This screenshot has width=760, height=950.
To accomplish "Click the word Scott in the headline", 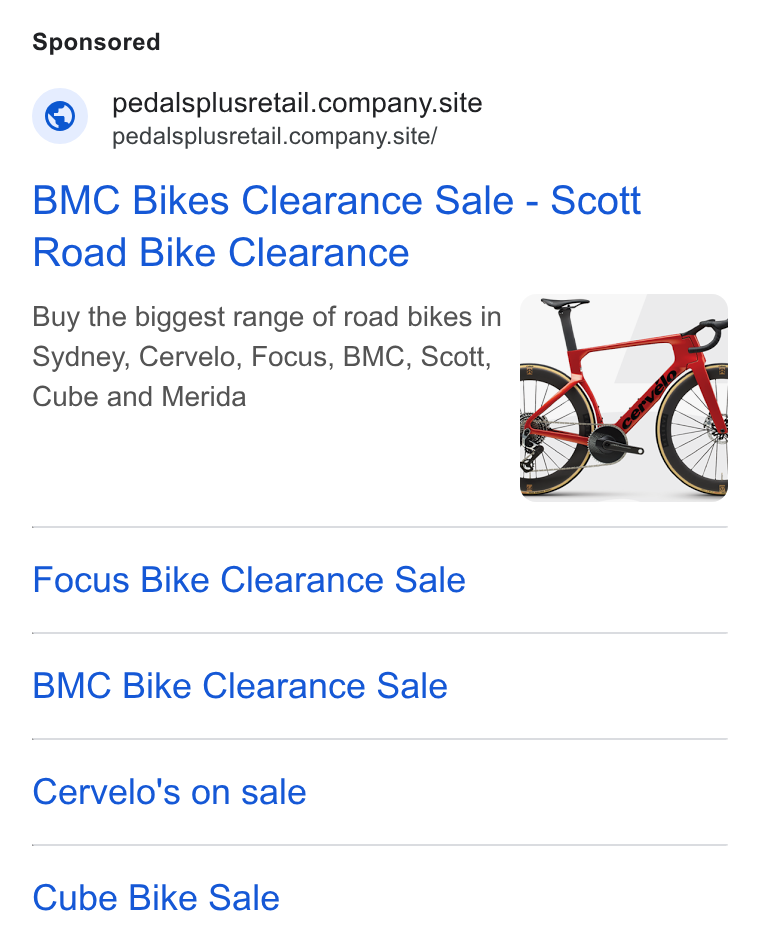I will pos(595,201).
